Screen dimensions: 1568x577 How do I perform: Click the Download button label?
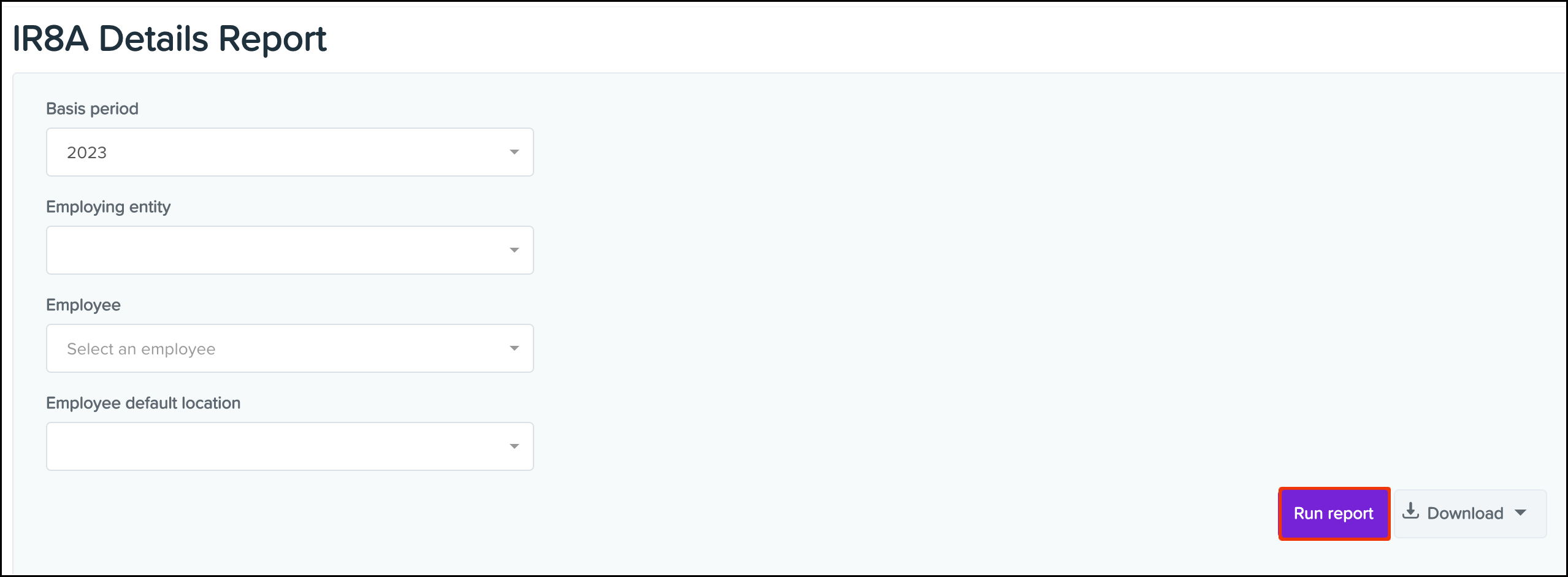click(1464, 513)
